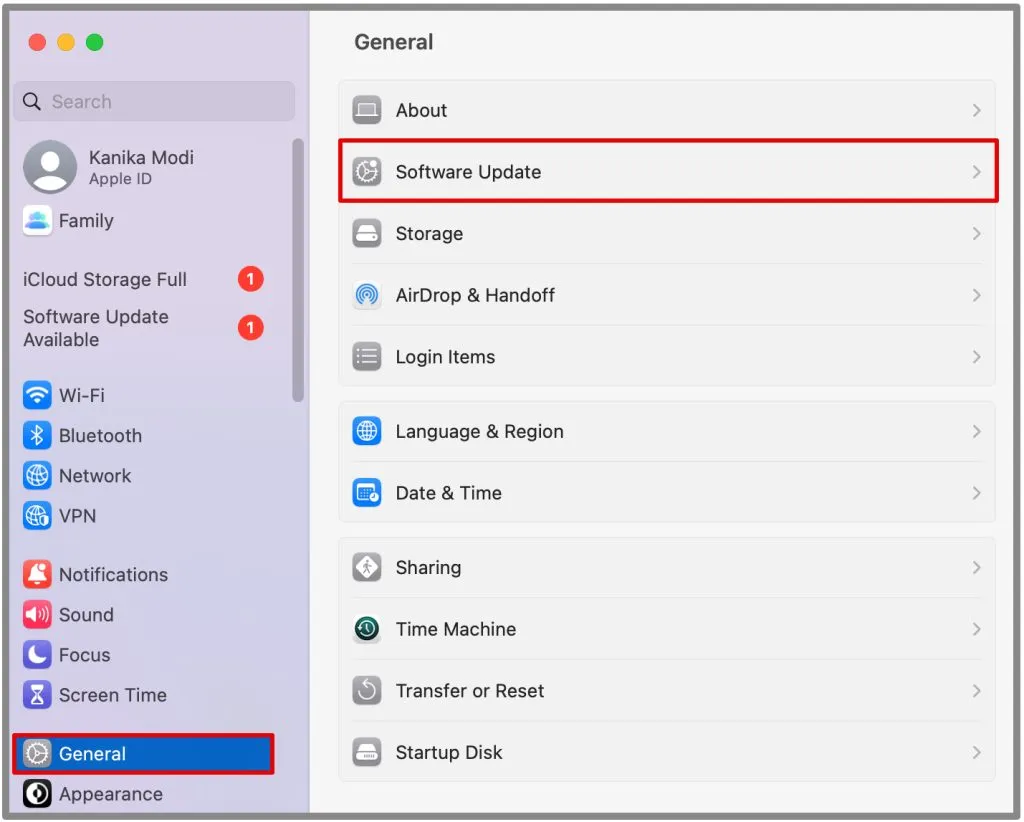Open Bluetooth icon in sidebar
This screenshot has height=822, width=1024.
(x=37, y=435)
